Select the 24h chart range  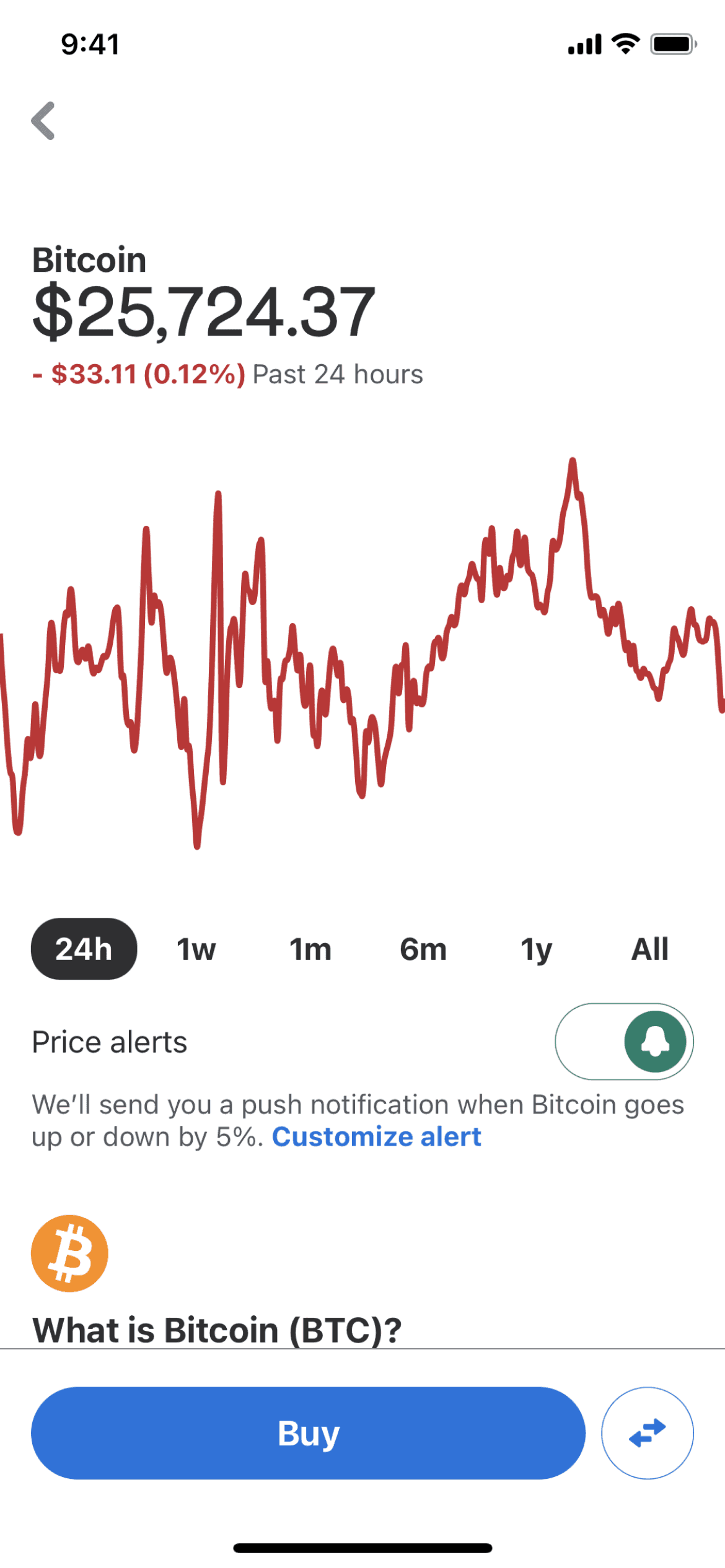(x=84, y=949)
